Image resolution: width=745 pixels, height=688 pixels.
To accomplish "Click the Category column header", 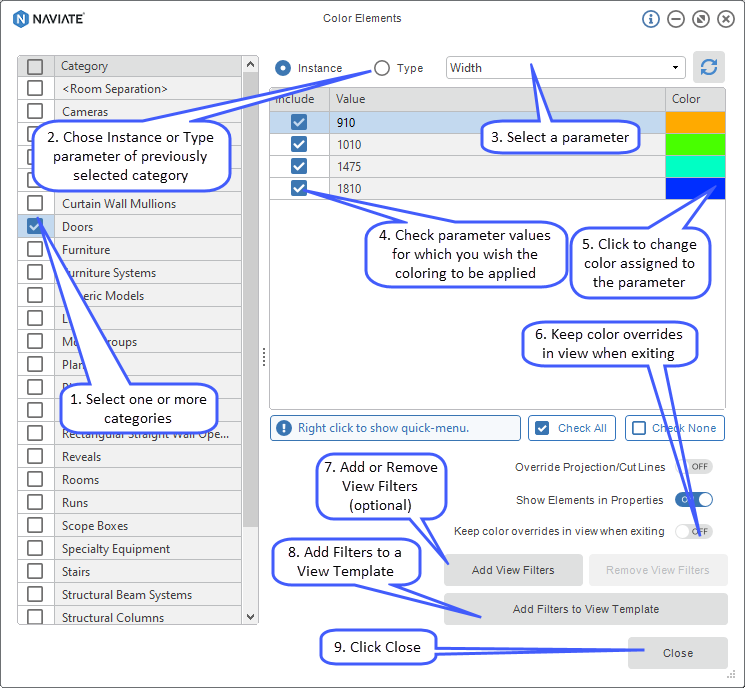I will click(148, 66).
